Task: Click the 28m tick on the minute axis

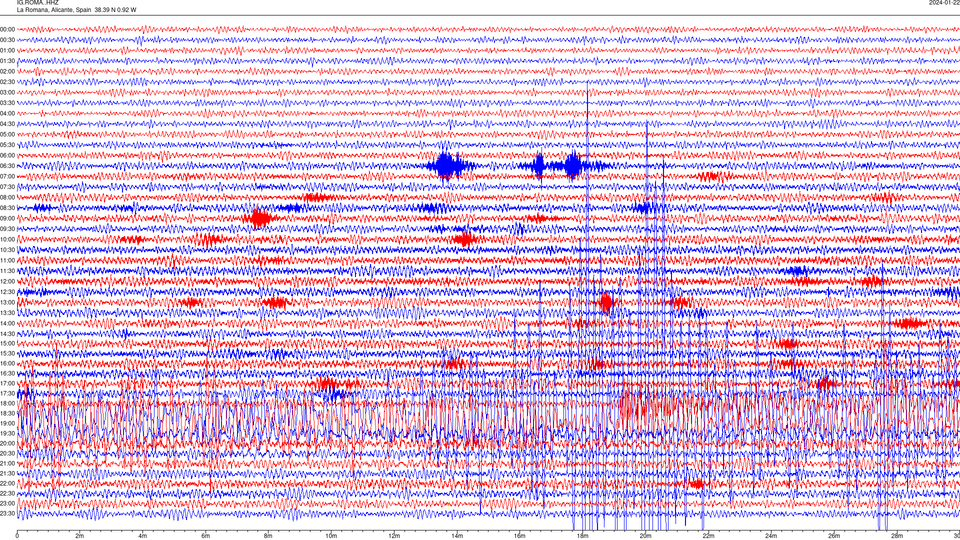Action: (x=897, y=536)
